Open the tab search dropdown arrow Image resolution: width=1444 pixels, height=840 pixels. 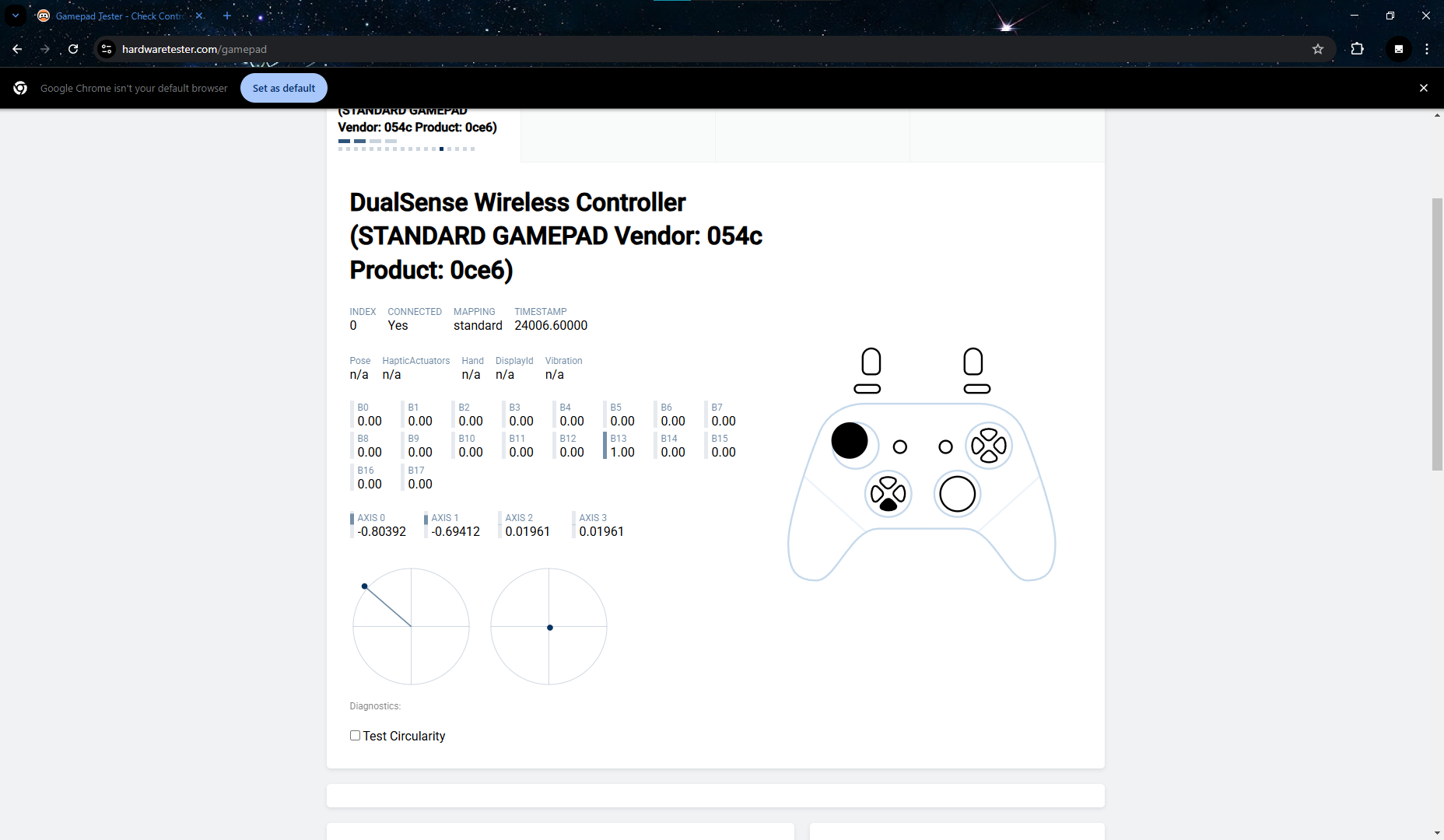point(16,16)
